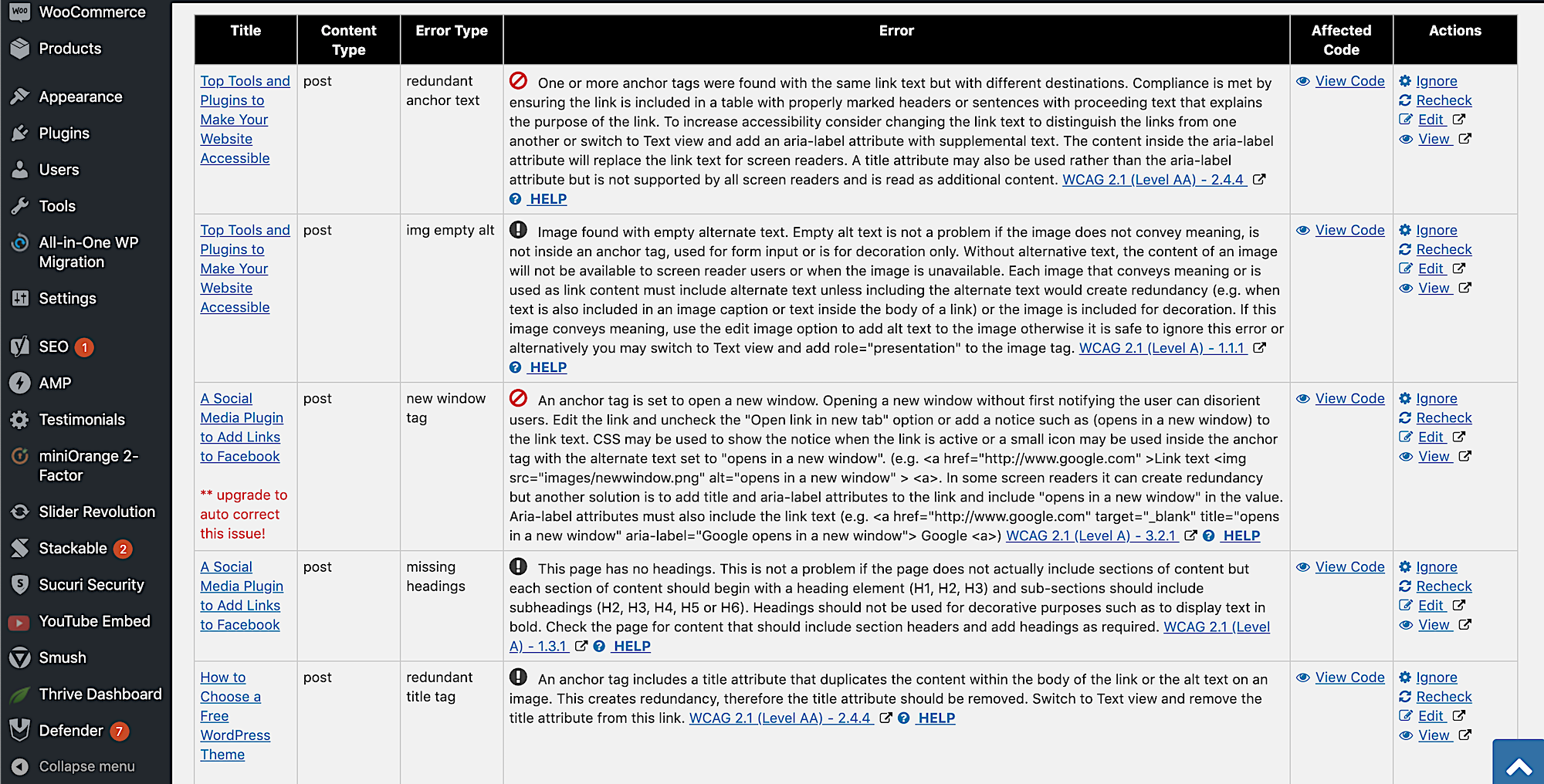1544x784 pixels.
Task: Open the Users menu item
Action: [x=59, y=170]
